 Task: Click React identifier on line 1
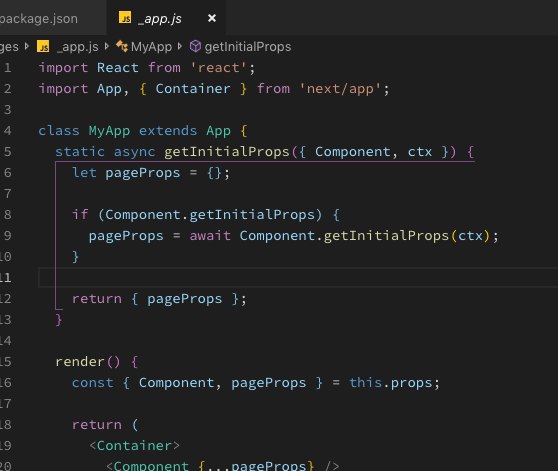click(118, 68)
